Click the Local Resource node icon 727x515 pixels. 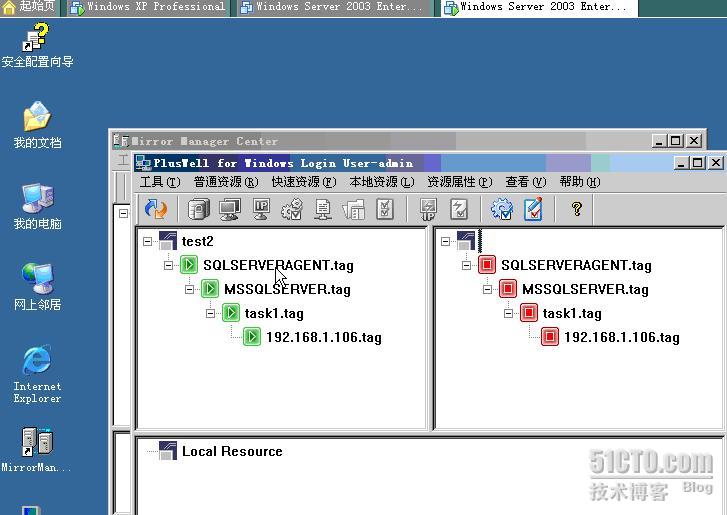pos(167,451)
